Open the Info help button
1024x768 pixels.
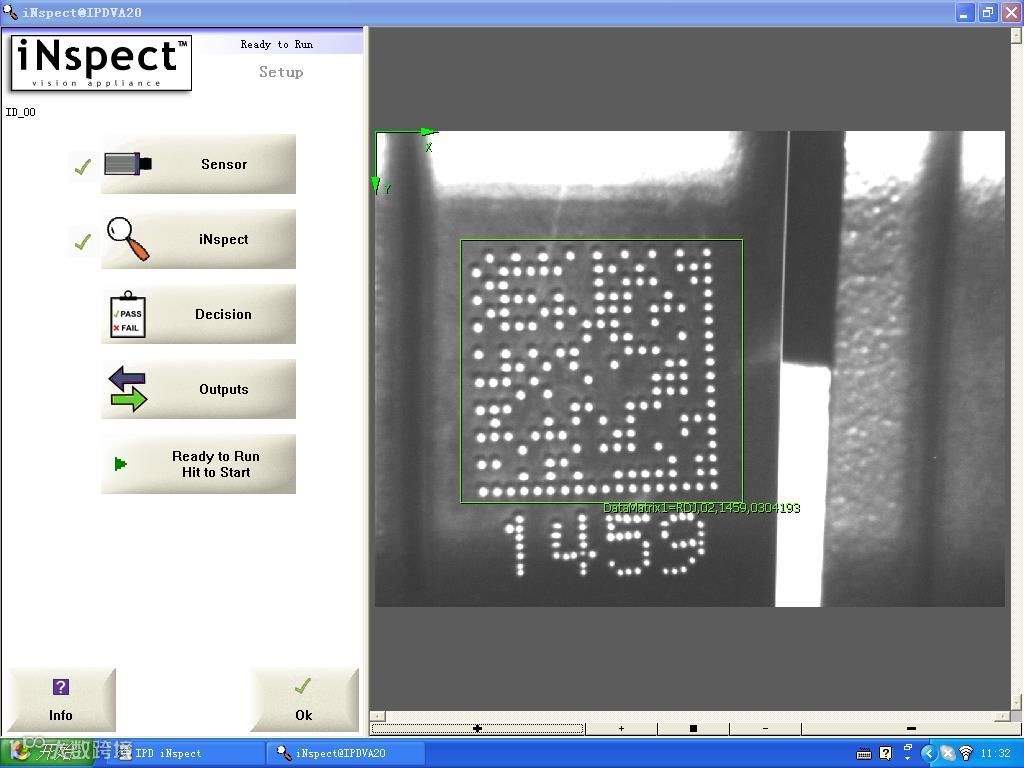61,699
